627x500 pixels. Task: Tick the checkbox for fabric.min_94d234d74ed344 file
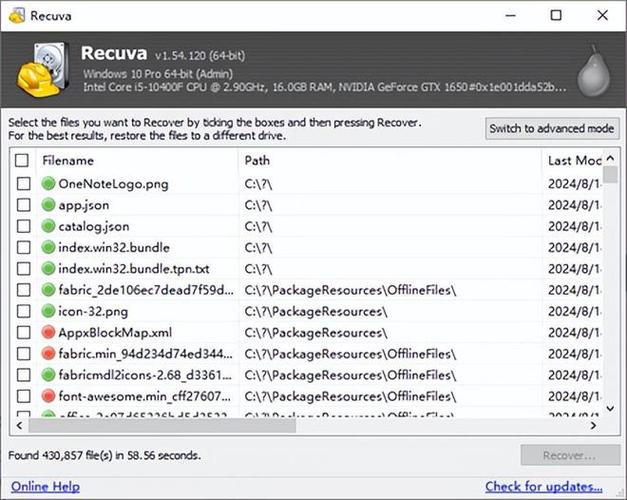(24, 354)
